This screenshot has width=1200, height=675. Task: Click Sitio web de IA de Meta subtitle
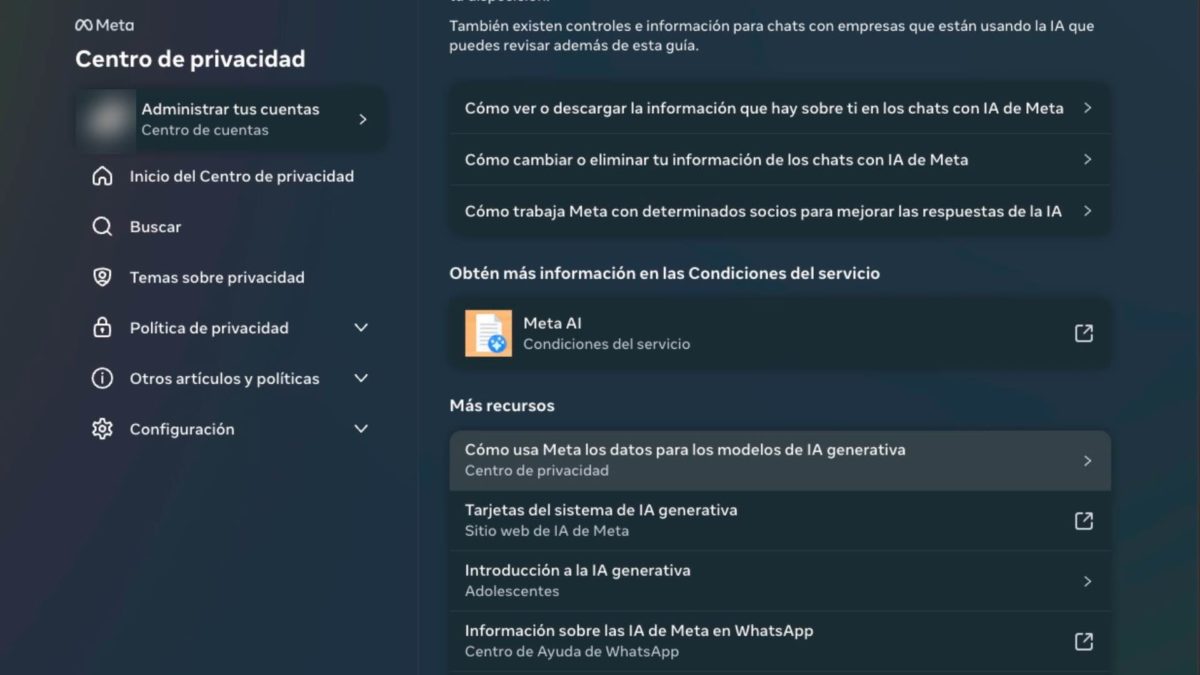point(547,531)
